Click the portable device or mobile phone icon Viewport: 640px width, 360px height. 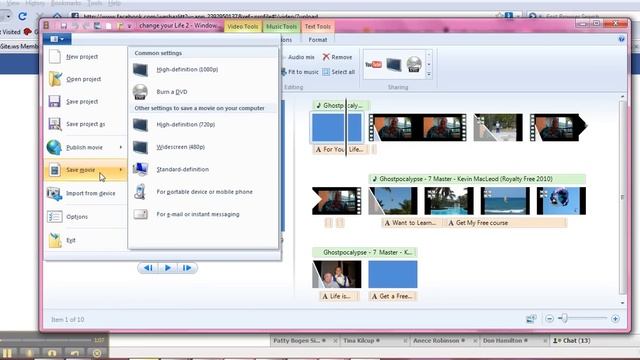(x=140, y=192)
